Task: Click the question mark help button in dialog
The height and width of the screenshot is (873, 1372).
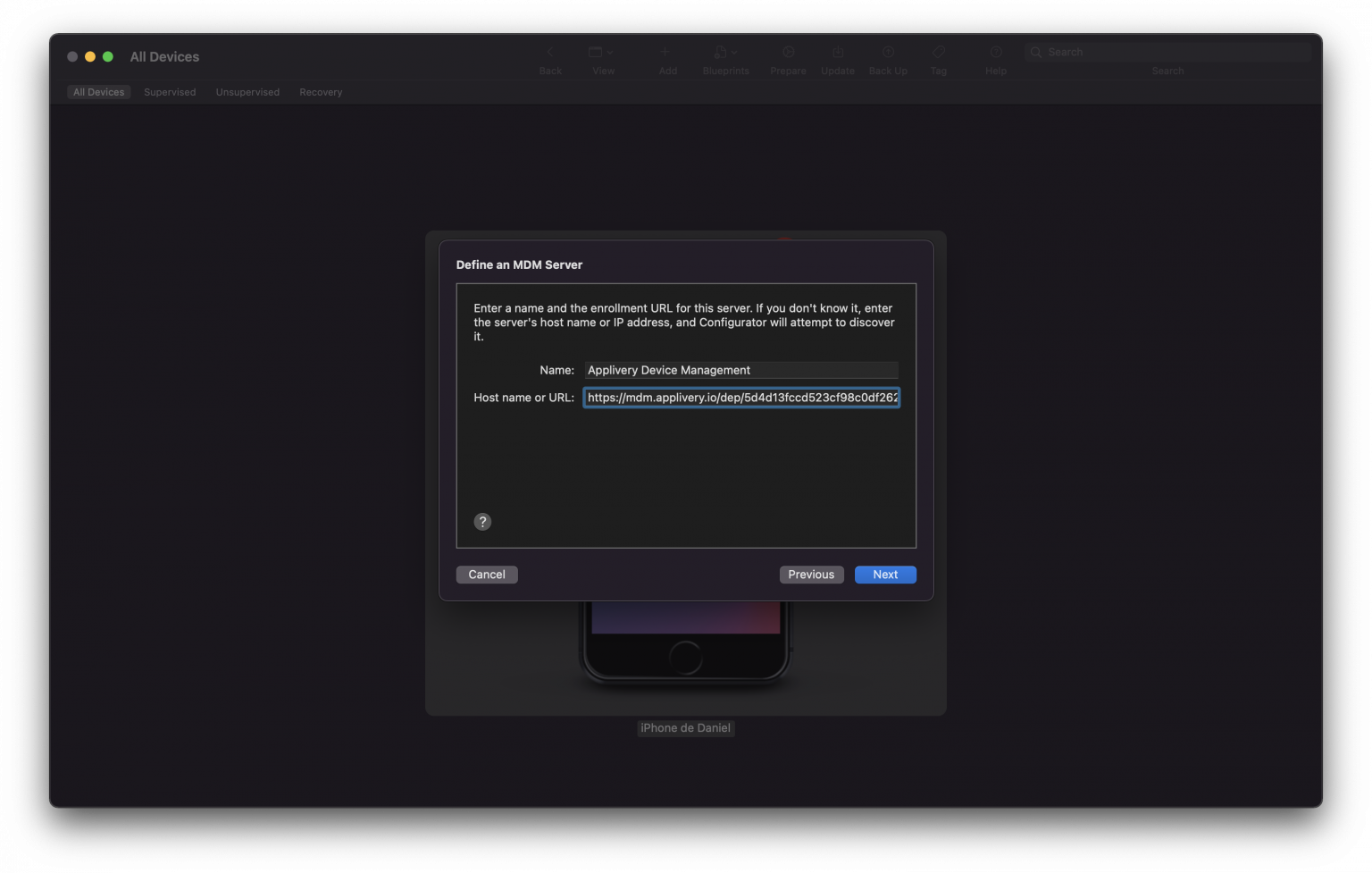Action: 482,522
